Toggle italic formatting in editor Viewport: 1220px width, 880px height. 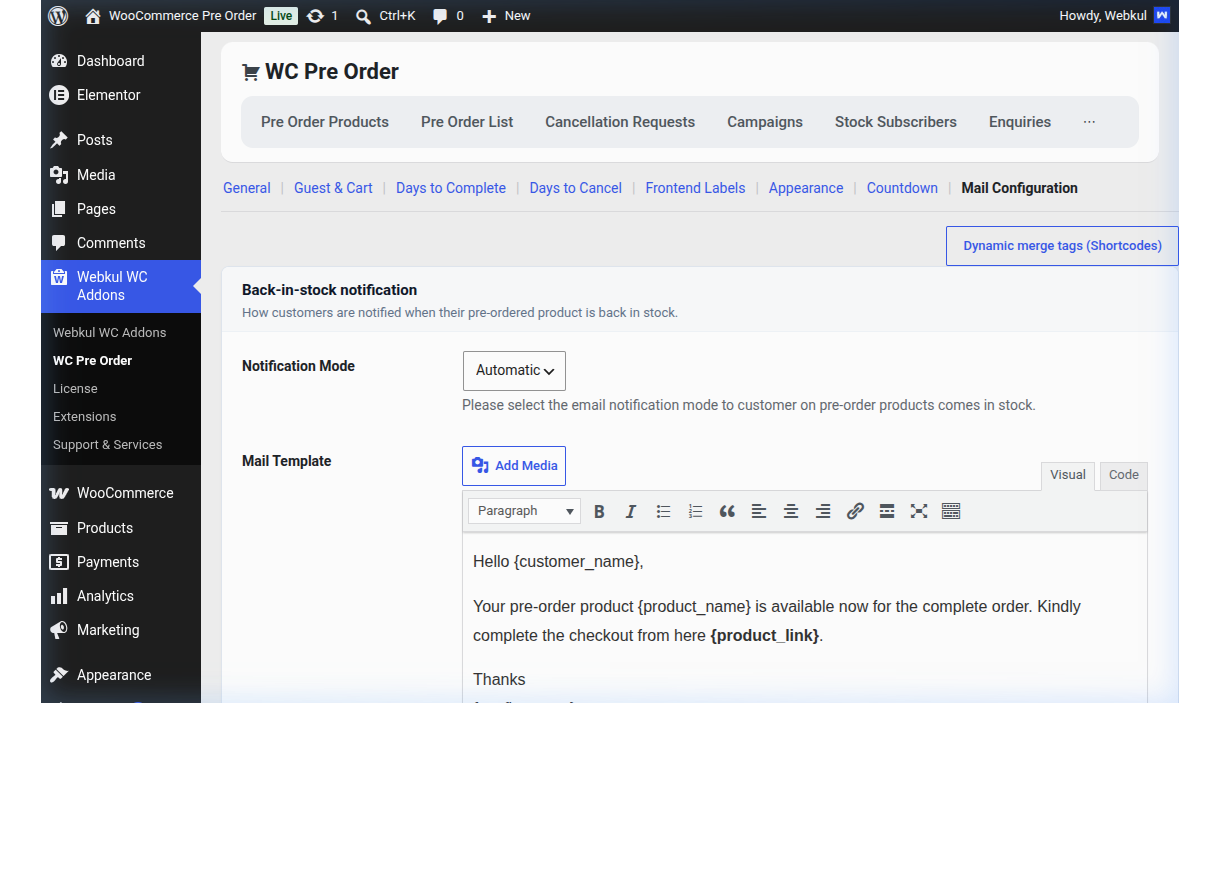631,511
